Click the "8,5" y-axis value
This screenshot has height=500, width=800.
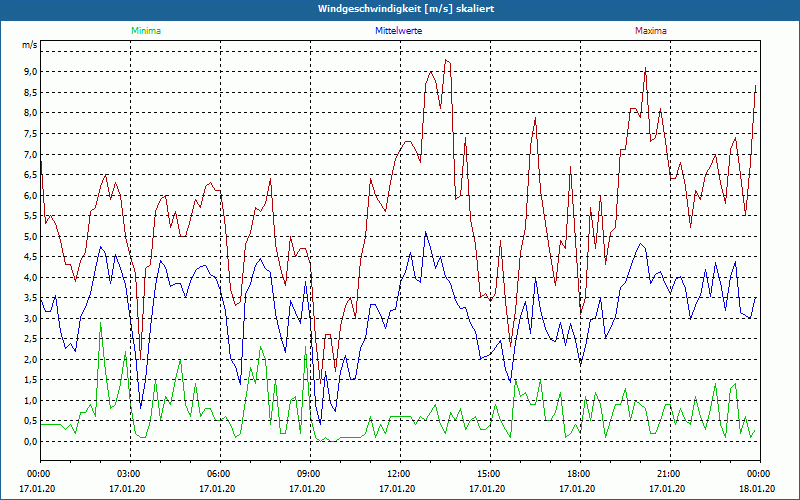(x=31, y=92)
